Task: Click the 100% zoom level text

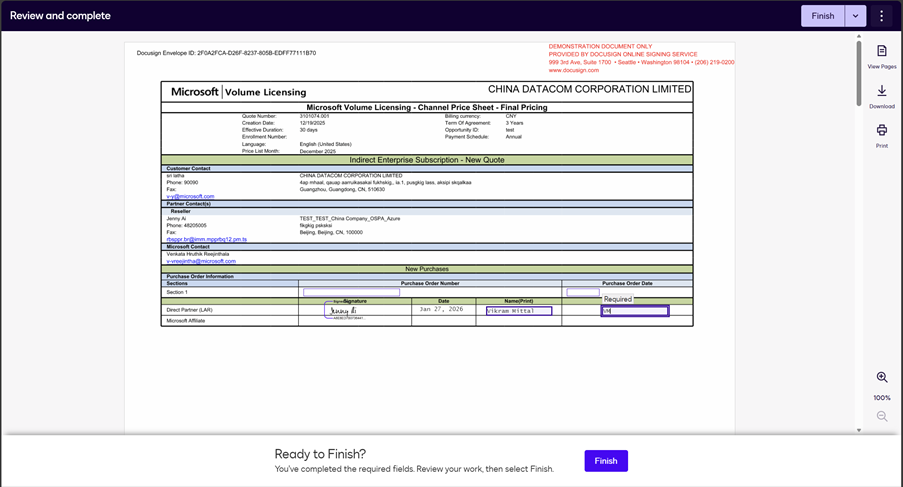Action: (882, 398)
